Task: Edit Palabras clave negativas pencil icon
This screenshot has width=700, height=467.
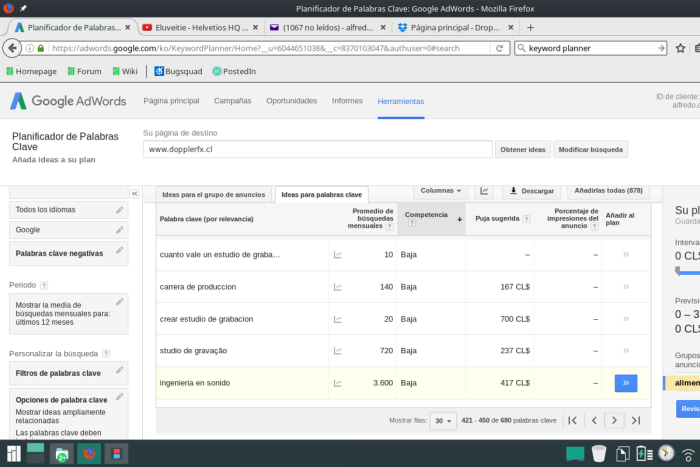Action: 120,250
